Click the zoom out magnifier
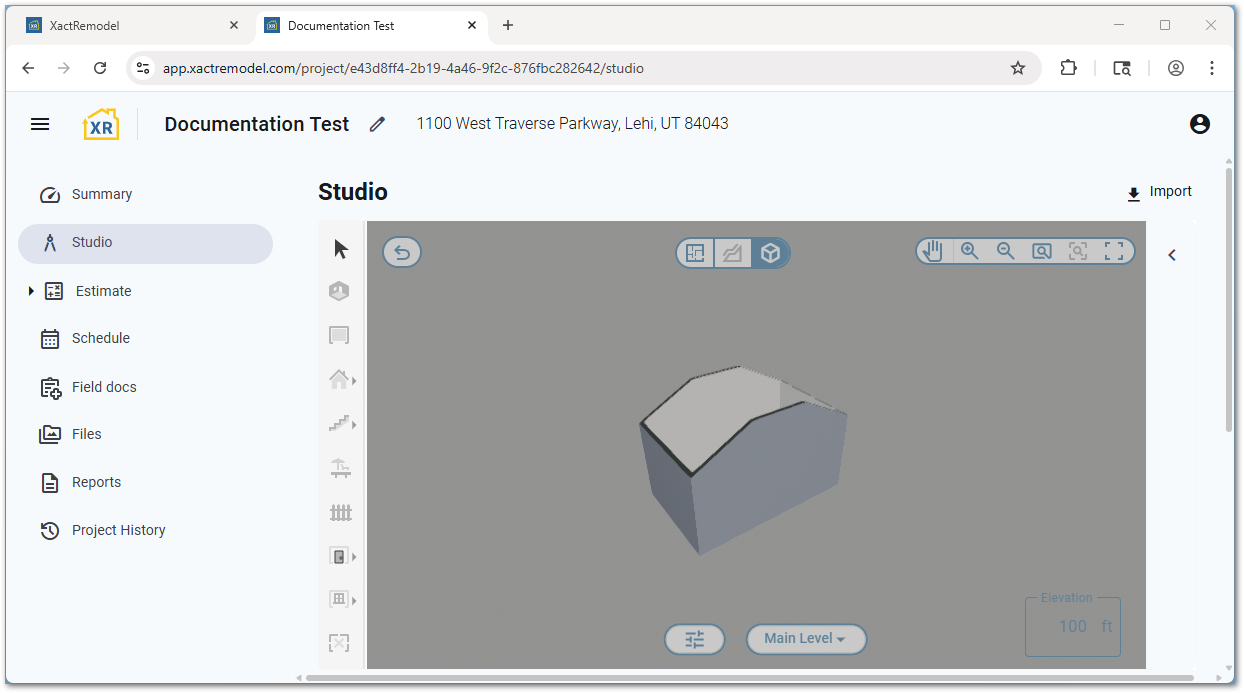Image resolution: width=1244 pixels, height=693 pixels. pyautogui.click(x=1005, y=251)
